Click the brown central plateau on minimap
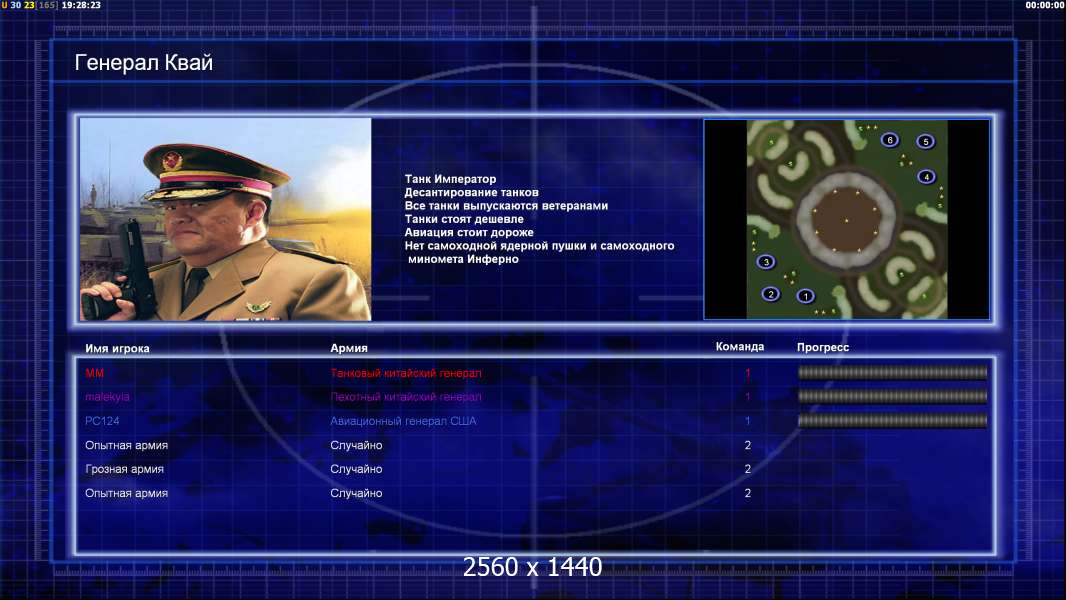The width and height of the screenshot is (1066, 600). [846, 219]
